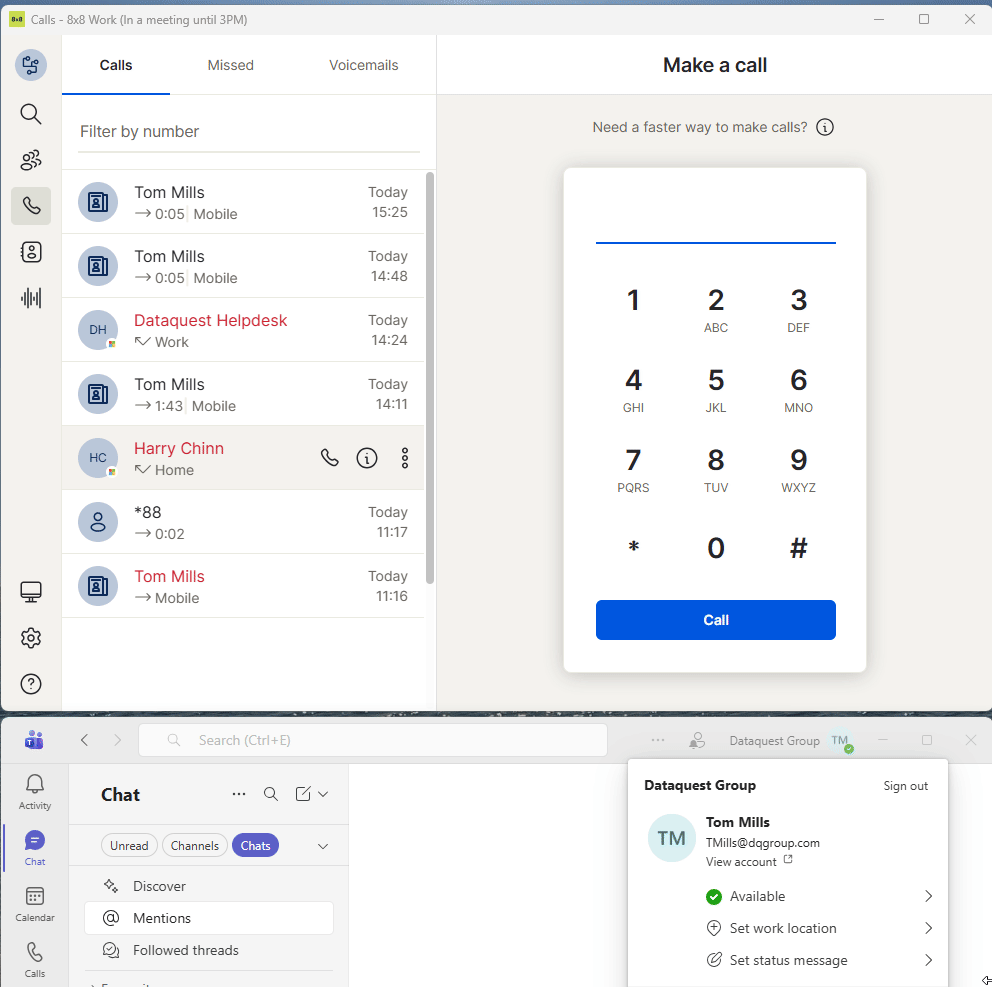992x987 pixels.
Task: Expand the chat filters chevron
Action: (323, 846)
